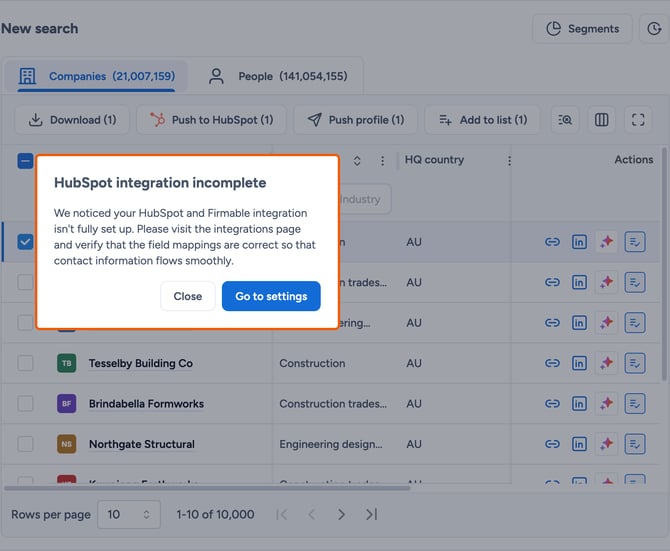Open industry column options menu
The width and height of the screenshot is (670, 551).
pyautogui.click(x=382, y=161)
